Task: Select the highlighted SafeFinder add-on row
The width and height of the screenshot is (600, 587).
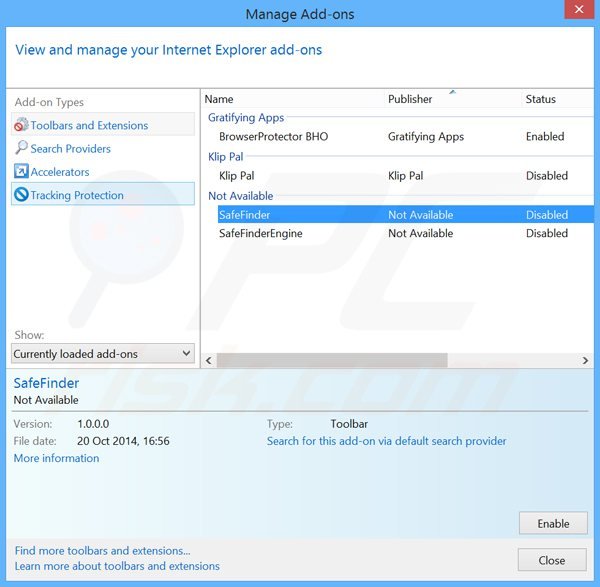Action: pyautogui.click(x=406, y=215)
